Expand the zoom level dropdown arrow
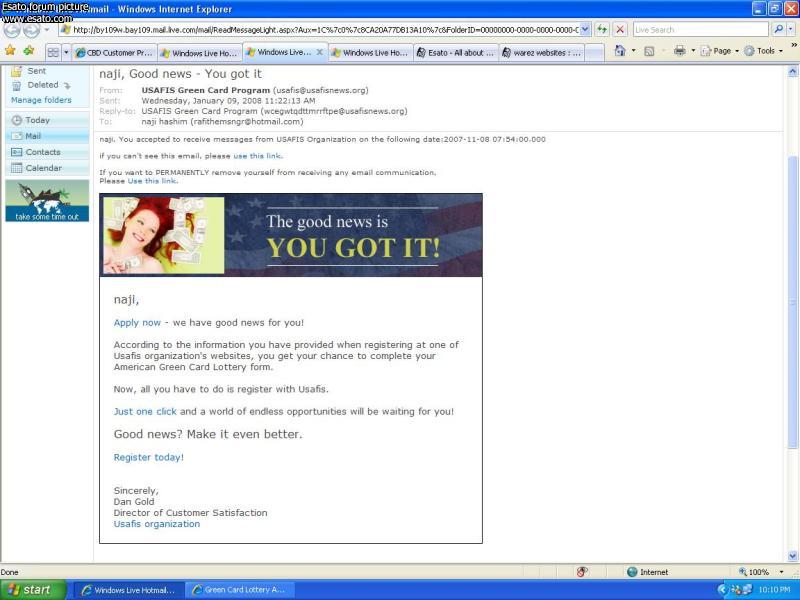The height and width of the screenshot is (600, 800). click(x=781, y=572)
